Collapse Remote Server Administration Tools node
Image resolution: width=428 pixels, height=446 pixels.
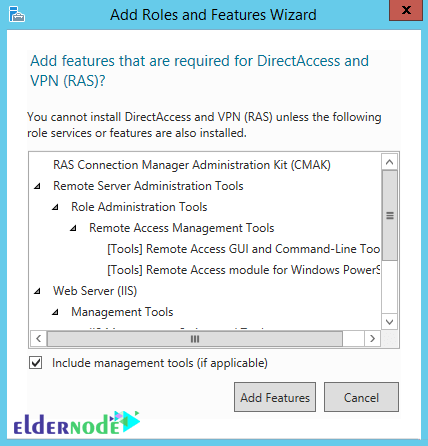(37, 186)
